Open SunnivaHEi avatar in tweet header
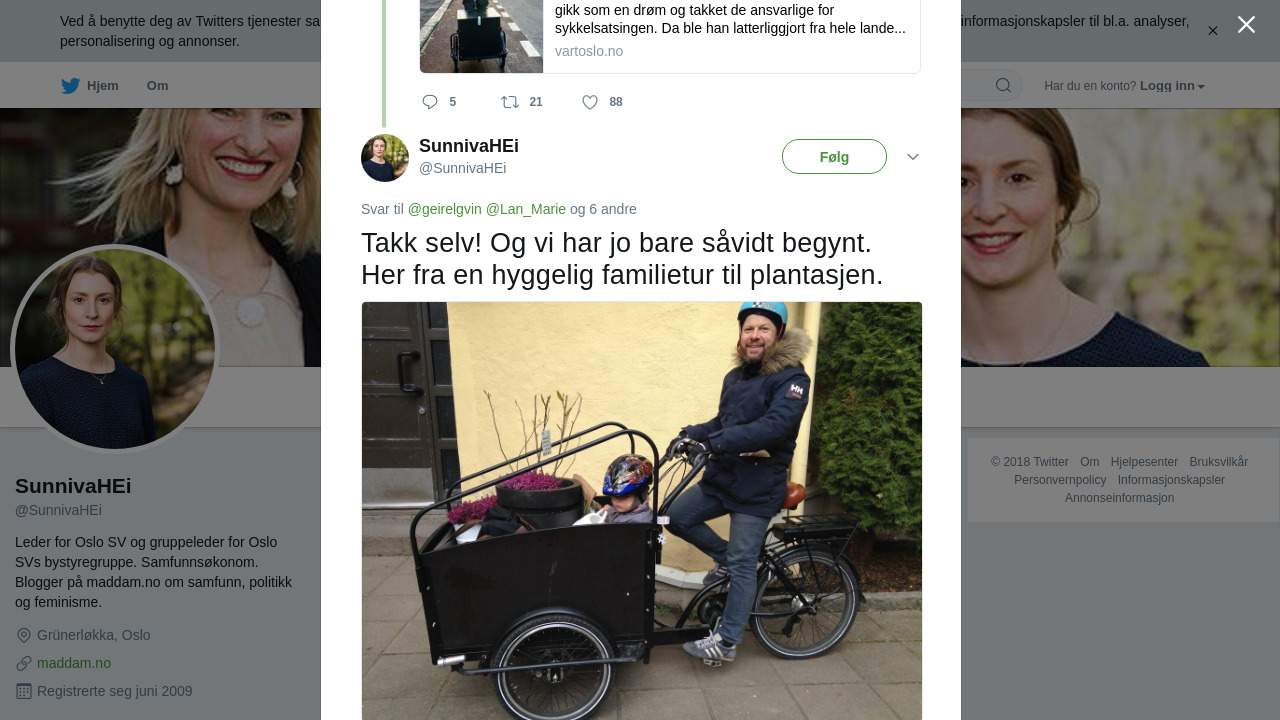The height and width of the screenshot is (720, 1280). point(385,158)
